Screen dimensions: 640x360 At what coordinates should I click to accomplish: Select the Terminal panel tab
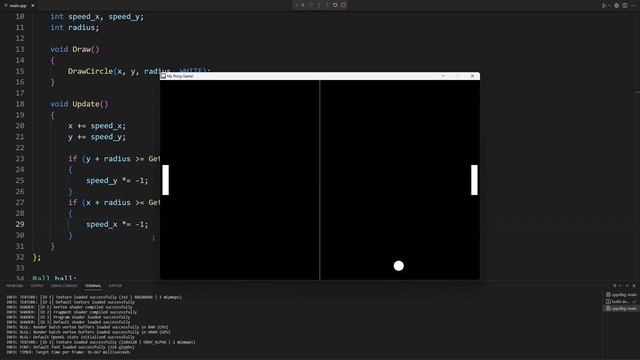coord(93,286)
